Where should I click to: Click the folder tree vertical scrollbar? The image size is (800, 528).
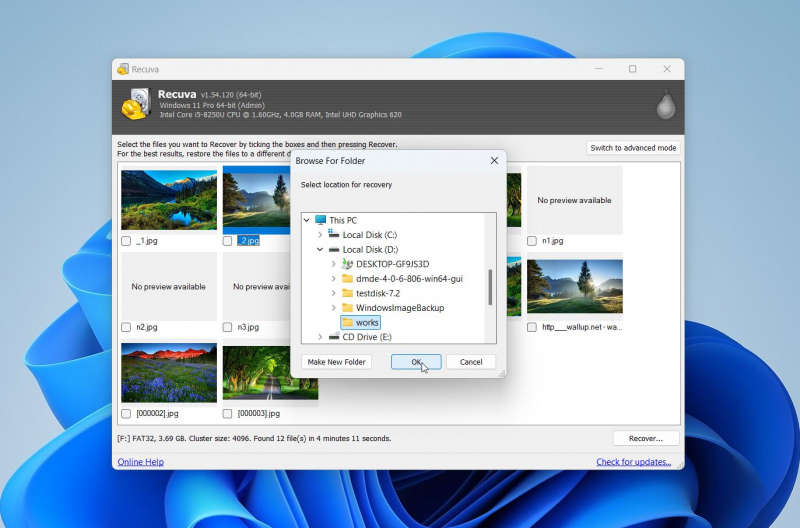pos(490,287)
